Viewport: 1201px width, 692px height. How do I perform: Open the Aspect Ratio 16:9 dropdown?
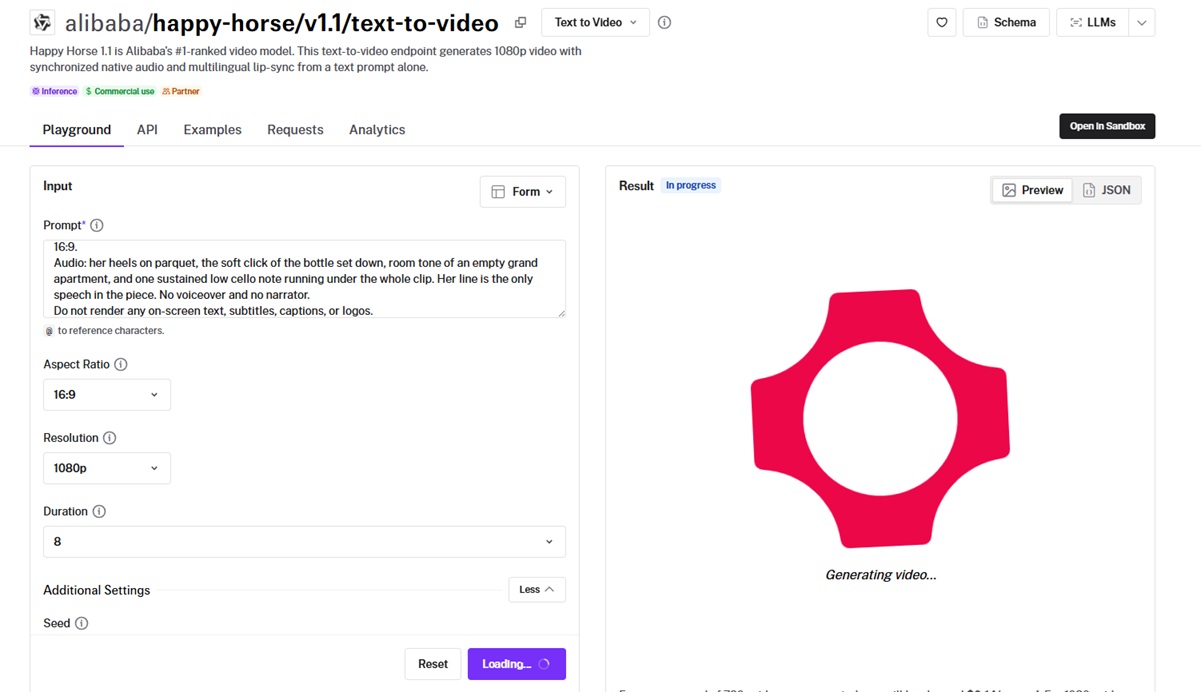pos(107,395)
